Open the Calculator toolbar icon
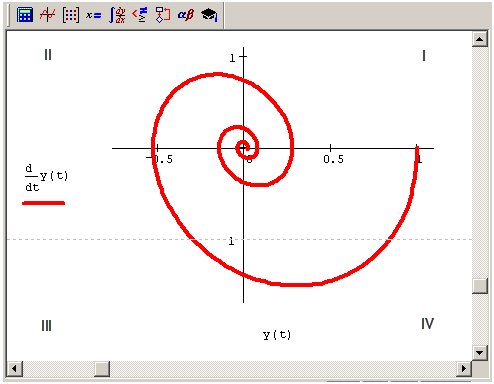 25,15
